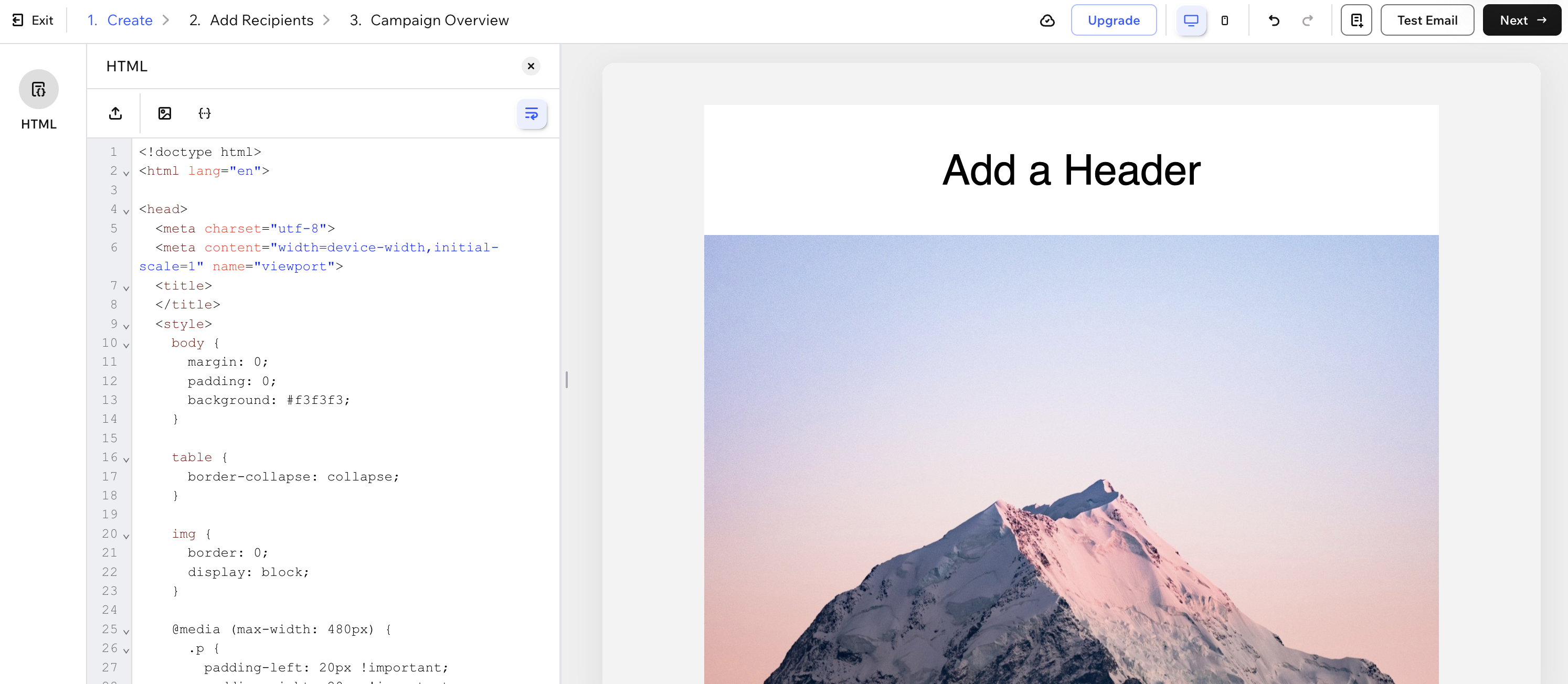1568x684 pixels.
Task: Open the Add Recipients step
Action: point(251,20)
